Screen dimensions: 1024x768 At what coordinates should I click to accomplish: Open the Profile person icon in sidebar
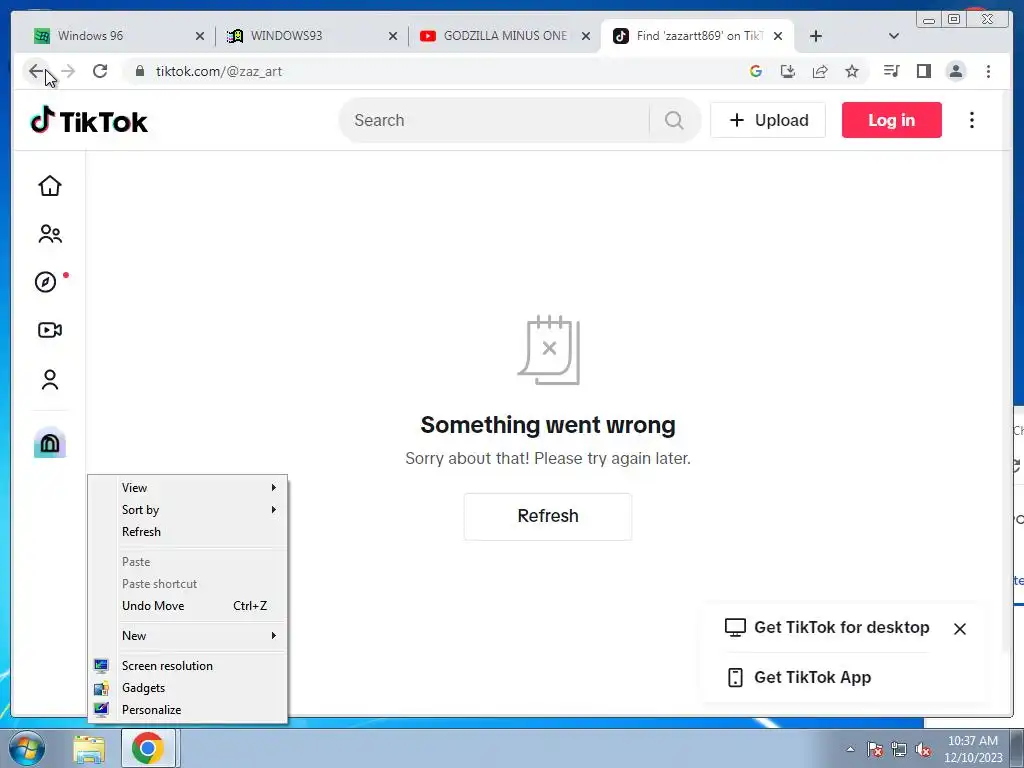pyautogui.click(x=50, y=379)
